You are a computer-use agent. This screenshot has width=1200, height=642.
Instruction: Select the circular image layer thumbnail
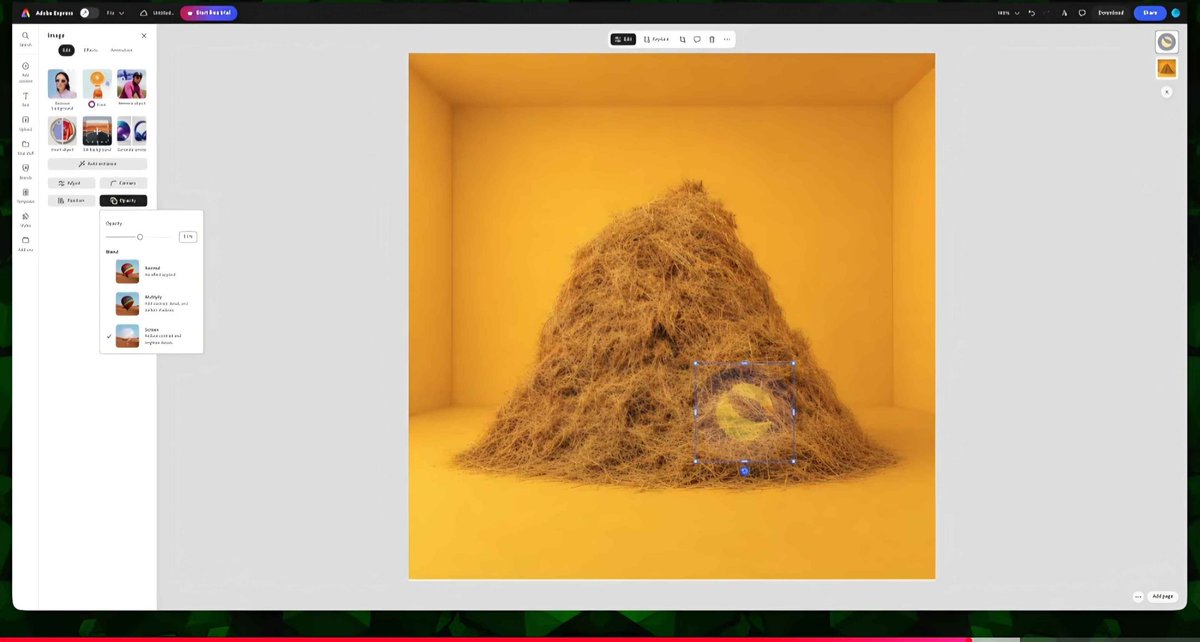[x=1166, y=41]
